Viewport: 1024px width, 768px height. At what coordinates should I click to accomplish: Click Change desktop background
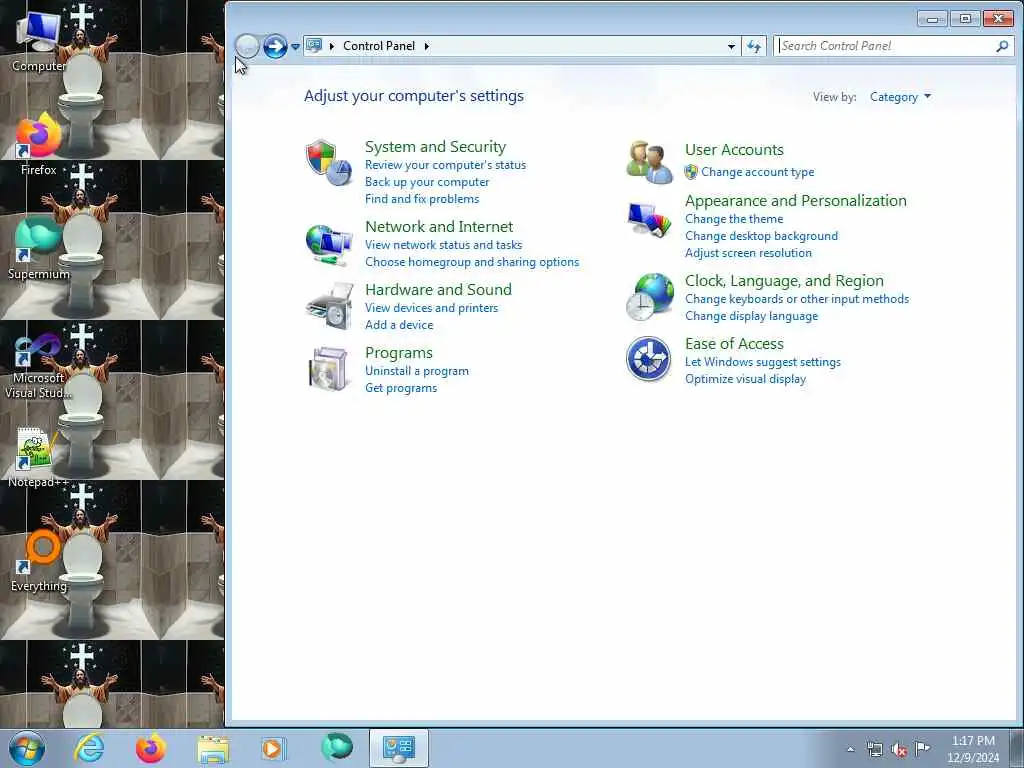pos(761,236)
